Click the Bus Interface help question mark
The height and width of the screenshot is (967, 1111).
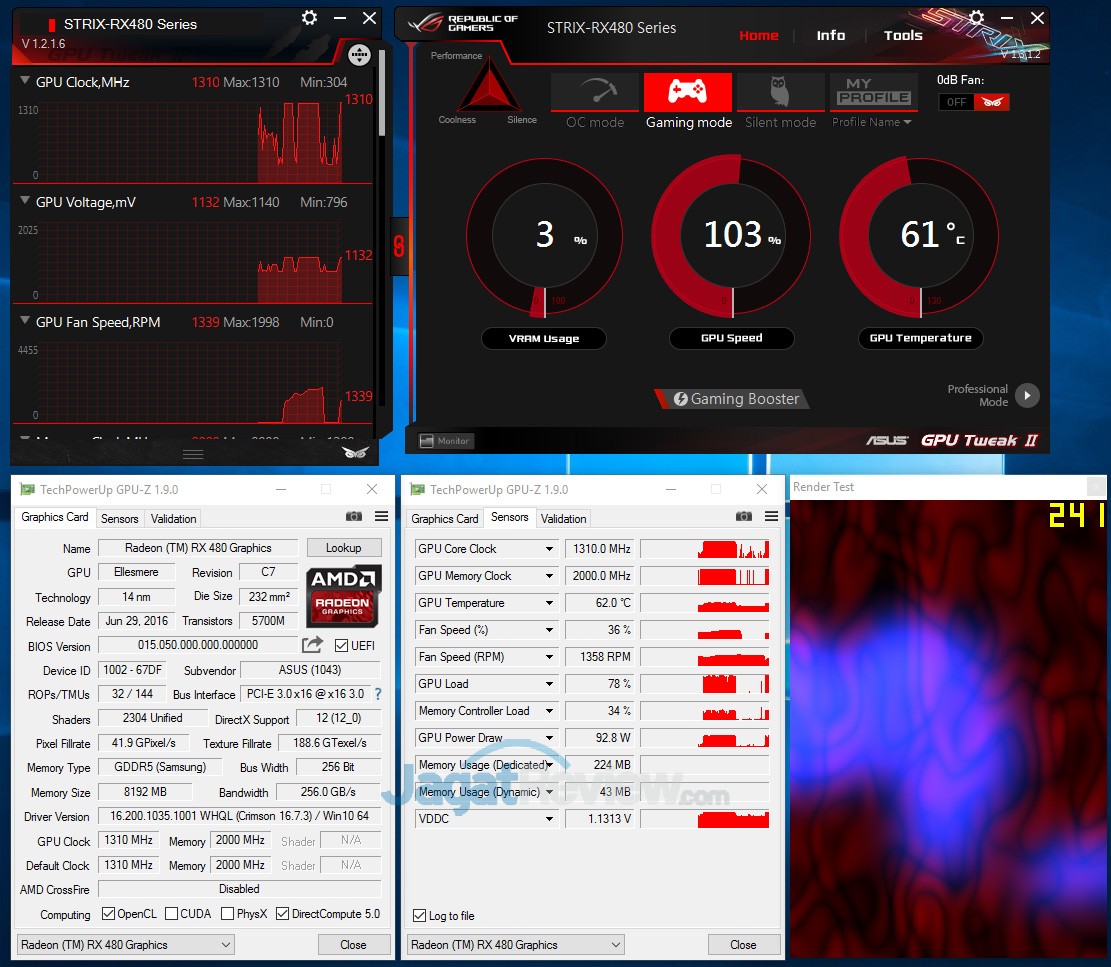(377, 694)
